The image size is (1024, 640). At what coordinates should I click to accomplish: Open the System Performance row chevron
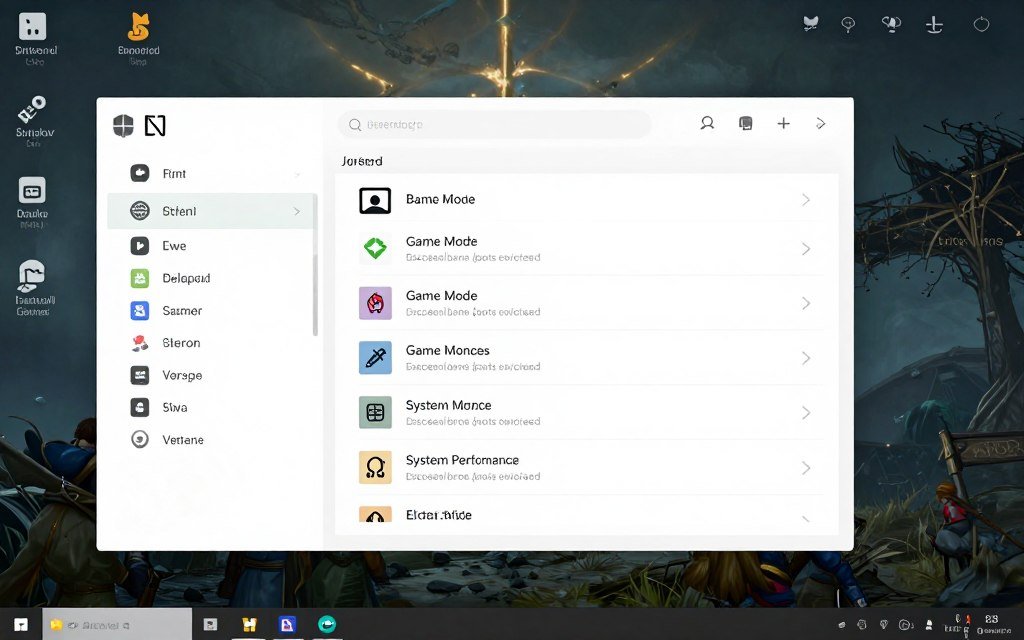pos(806,467)
